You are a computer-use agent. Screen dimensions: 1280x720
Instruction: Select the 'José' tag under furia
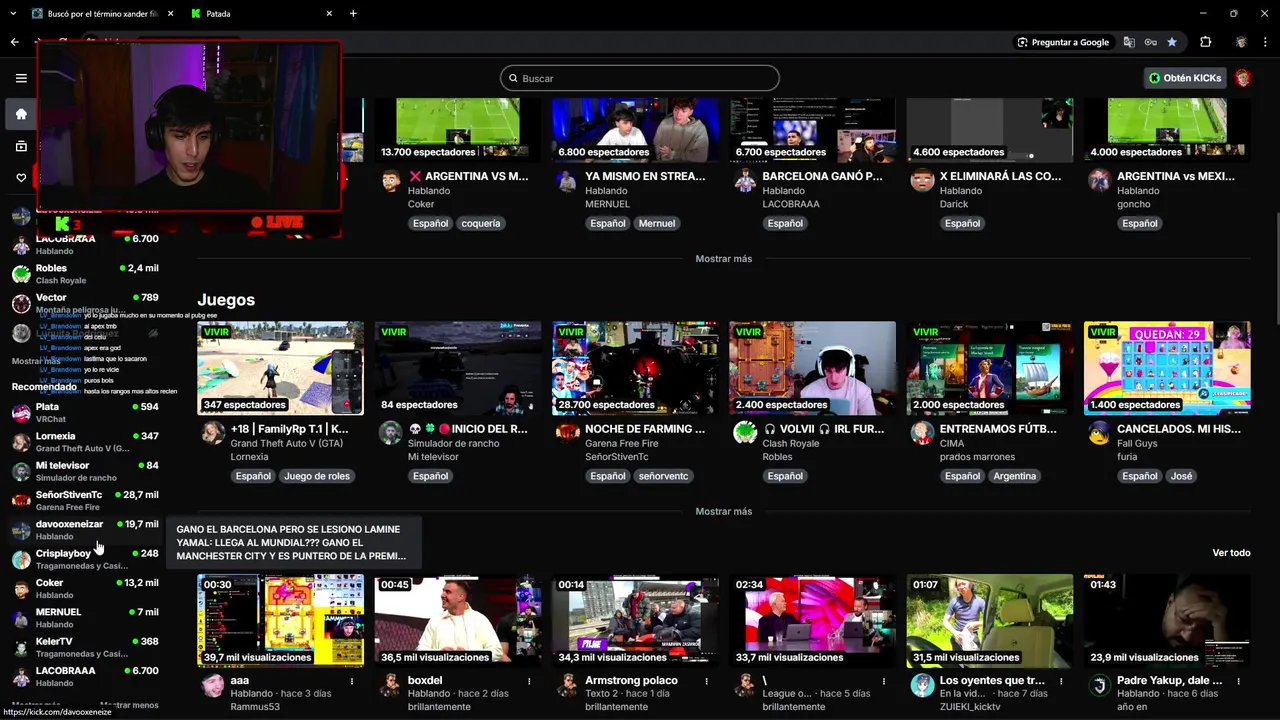(x=1181, y=476)
